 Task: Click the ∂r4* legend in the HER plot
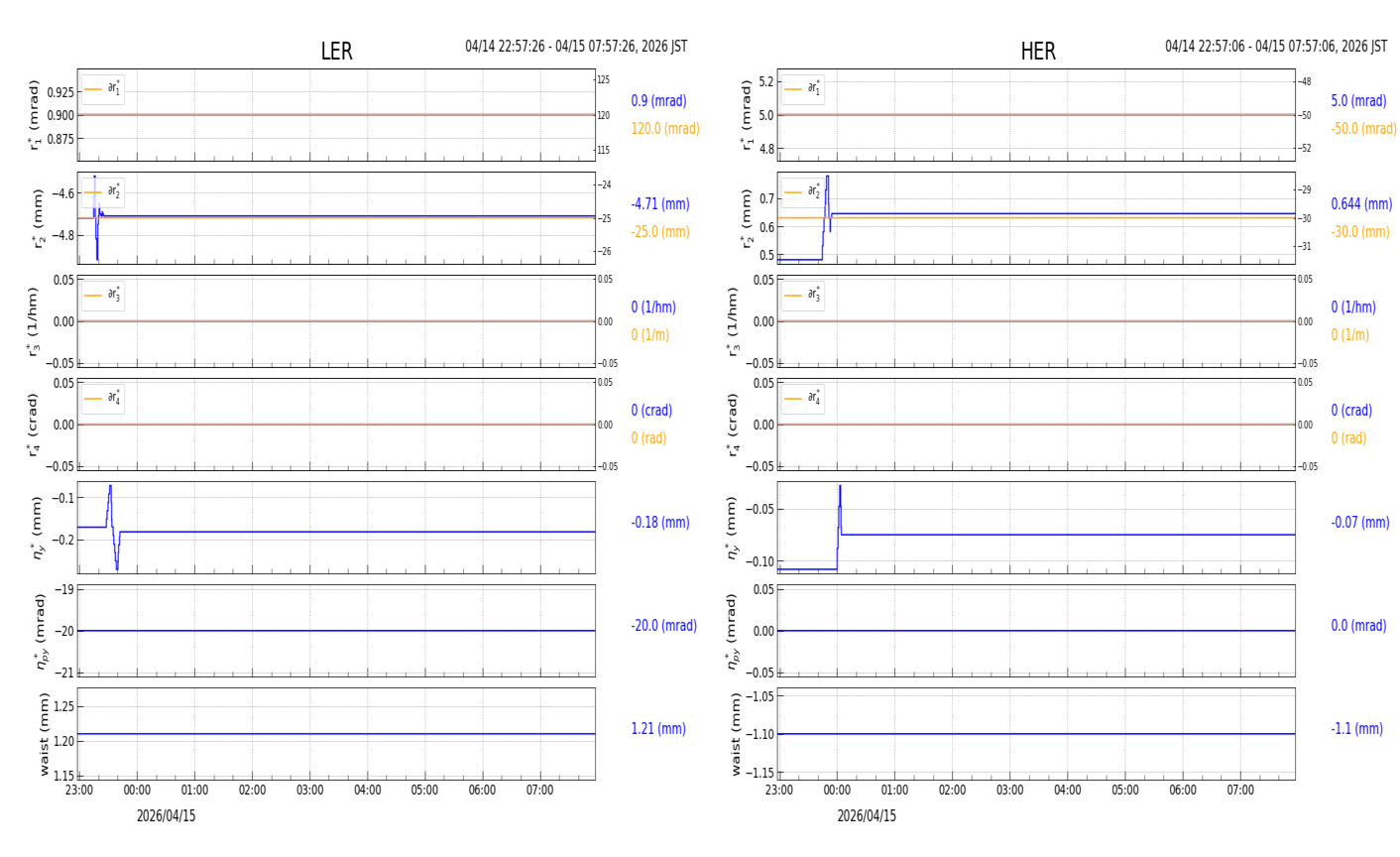pos(803,399)
